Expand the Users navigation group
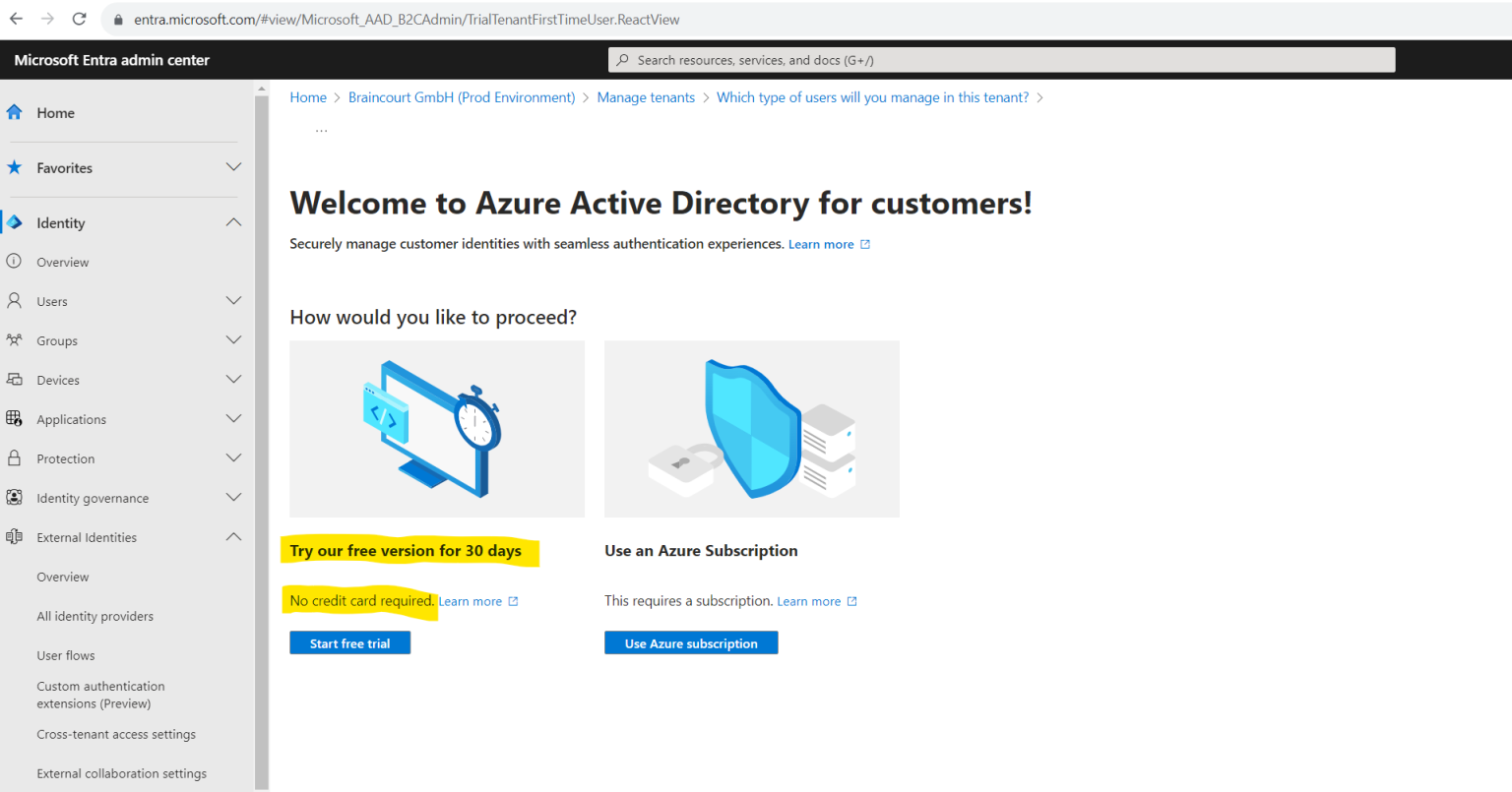This screenshot has width=1512, height=792. coord(233,301)
